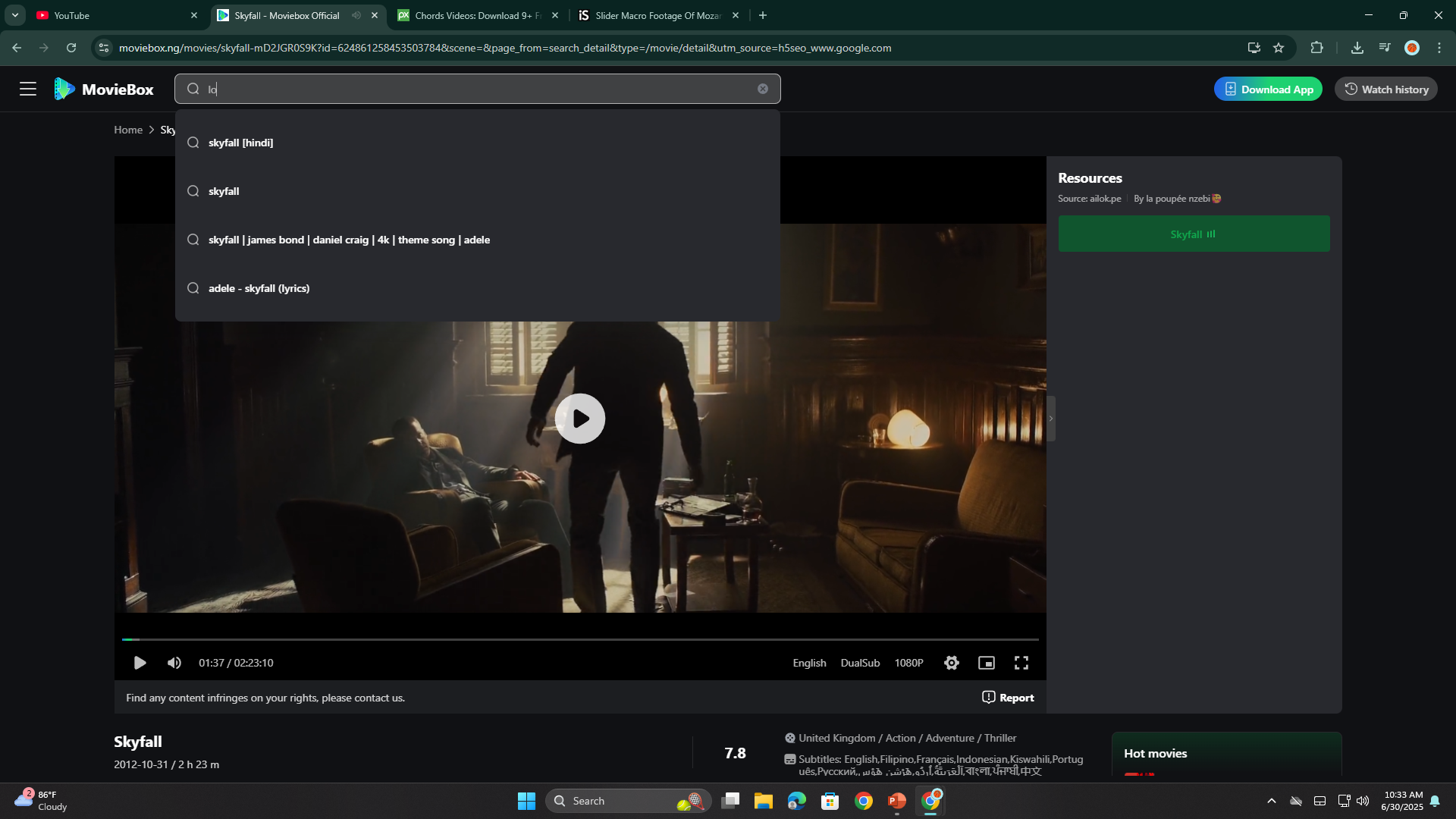Open the Chrome profile avatar

click(x=1412, y=48)
